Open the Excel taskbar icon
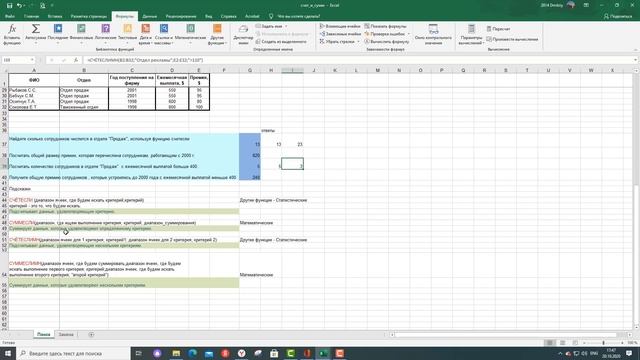This screenshot has width=640, height=360. [323, 353]
